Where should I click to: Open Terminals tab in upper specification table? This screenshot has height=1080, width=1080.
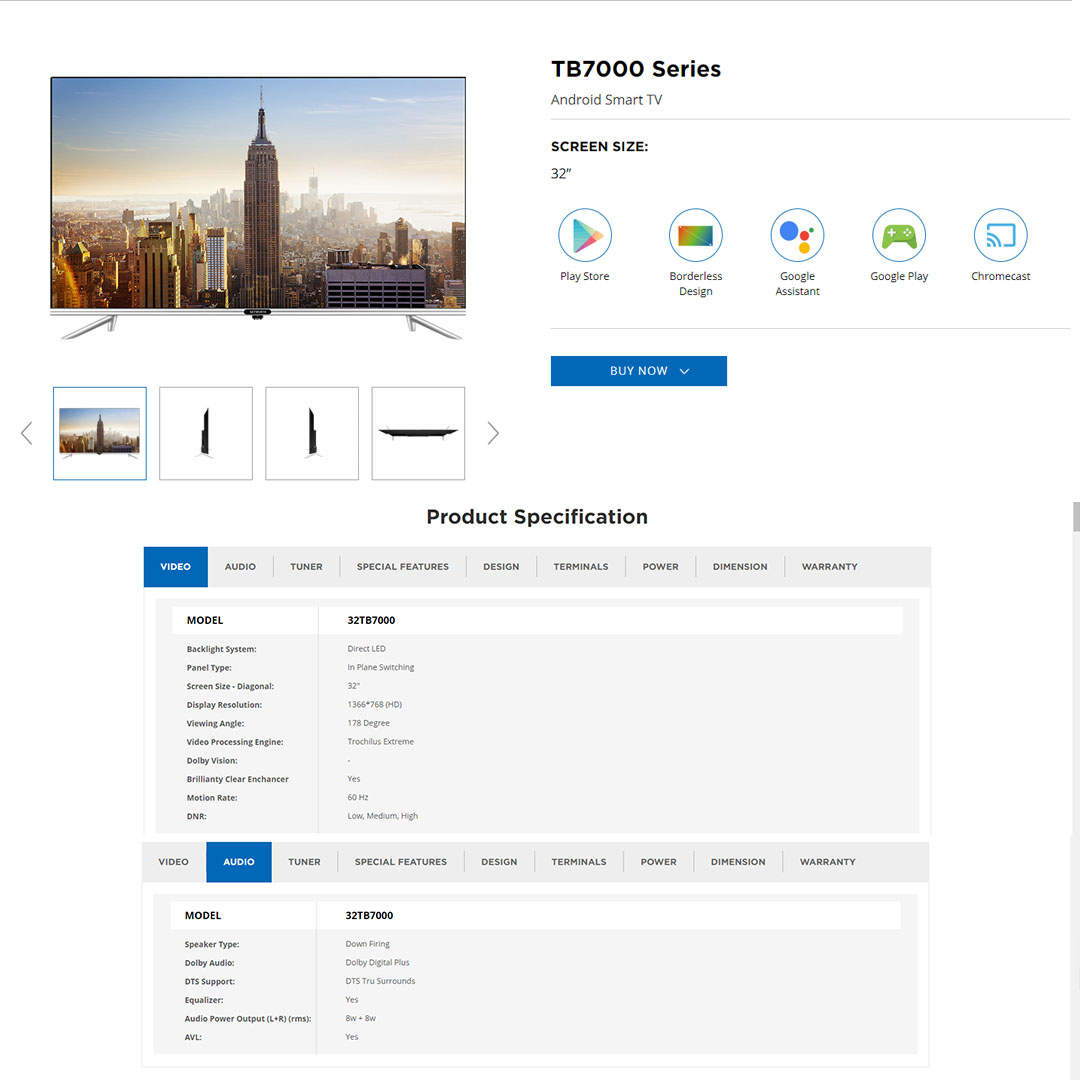(x=580, y=567)
